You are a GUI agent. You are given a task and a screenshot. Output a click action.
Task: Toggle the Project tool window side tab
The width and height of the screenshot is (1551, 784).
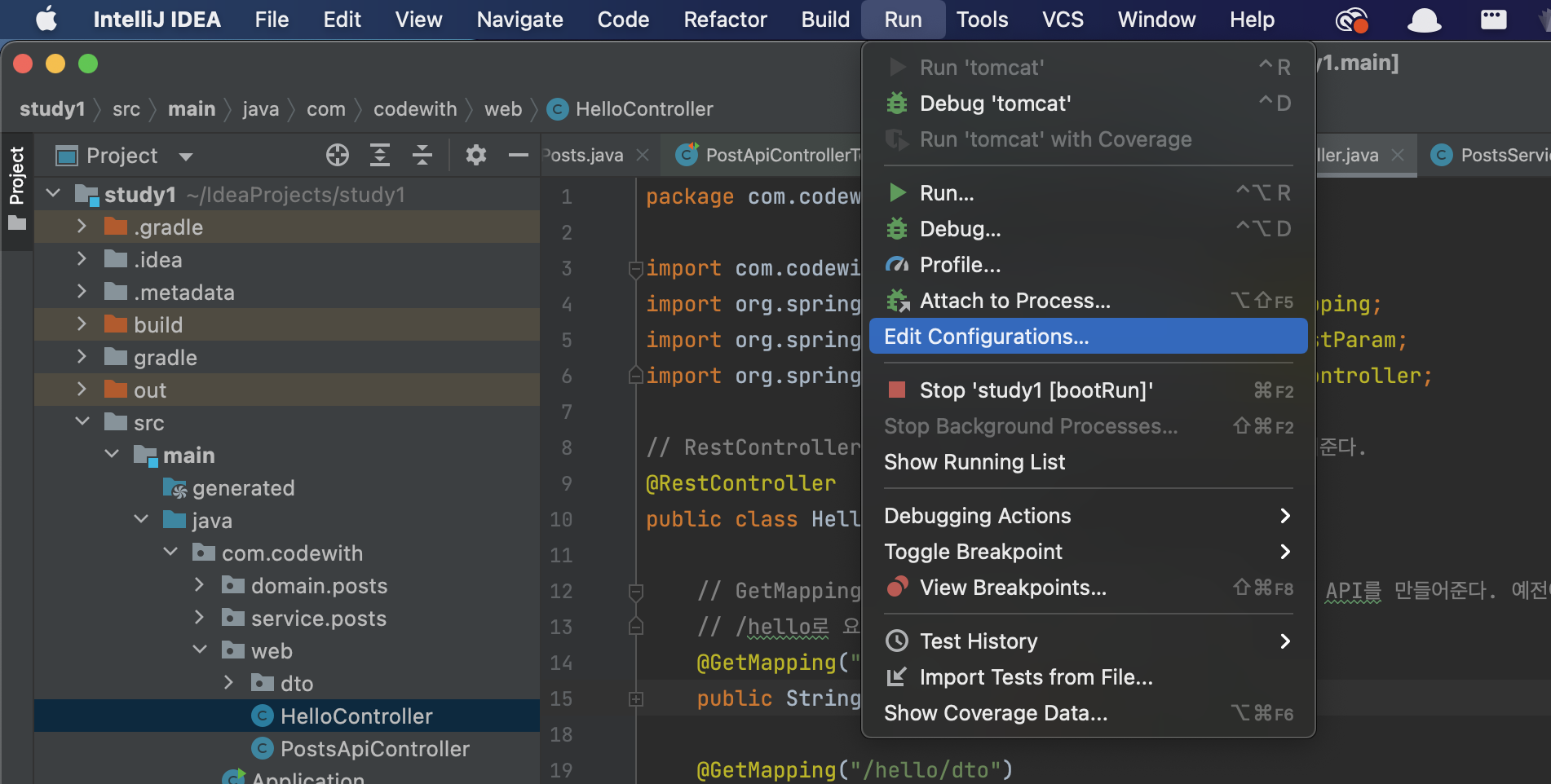tap(17, 189)
